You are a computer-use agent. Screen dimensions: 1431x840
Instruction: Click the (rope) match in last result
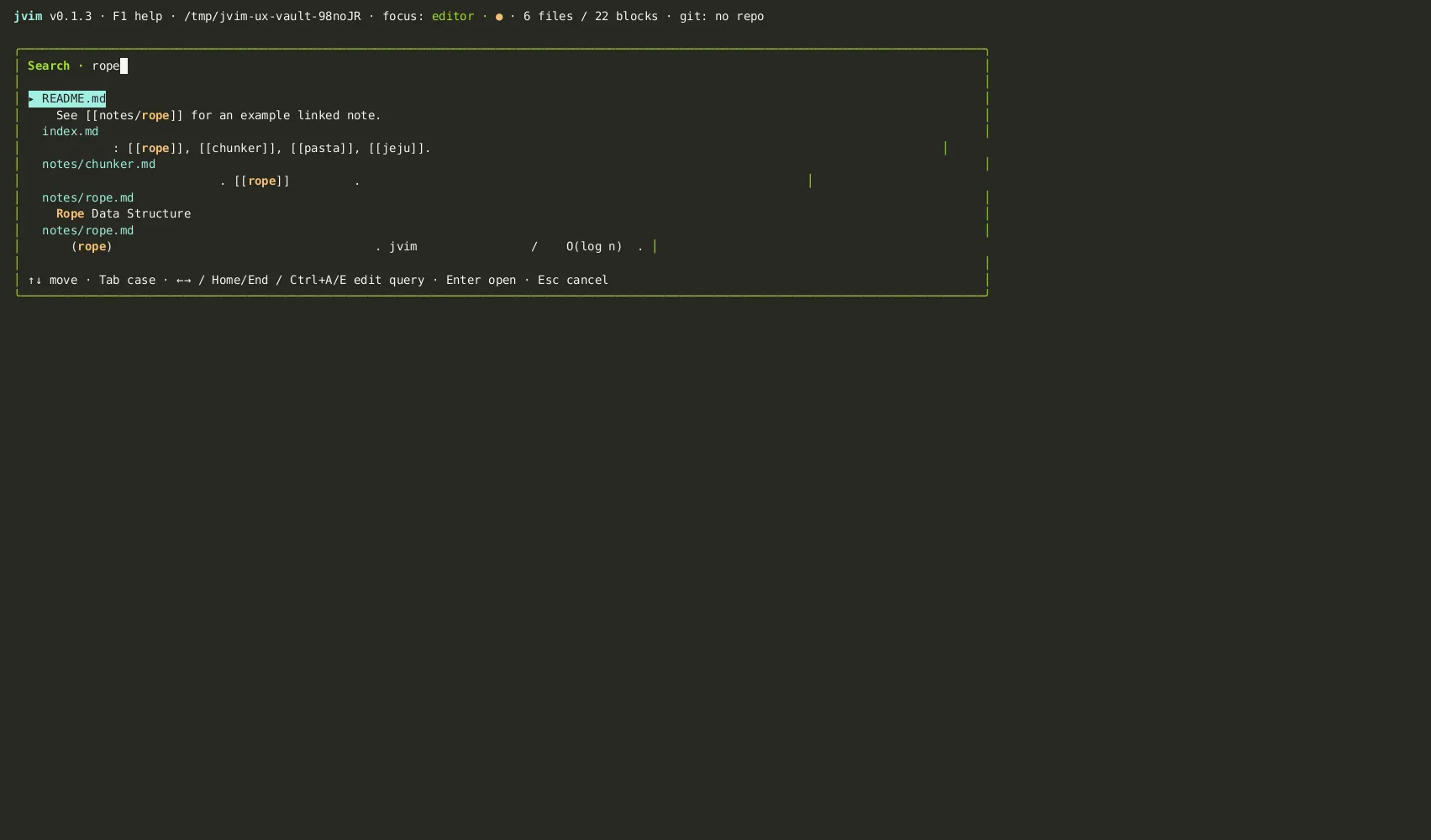pos(92,246)
